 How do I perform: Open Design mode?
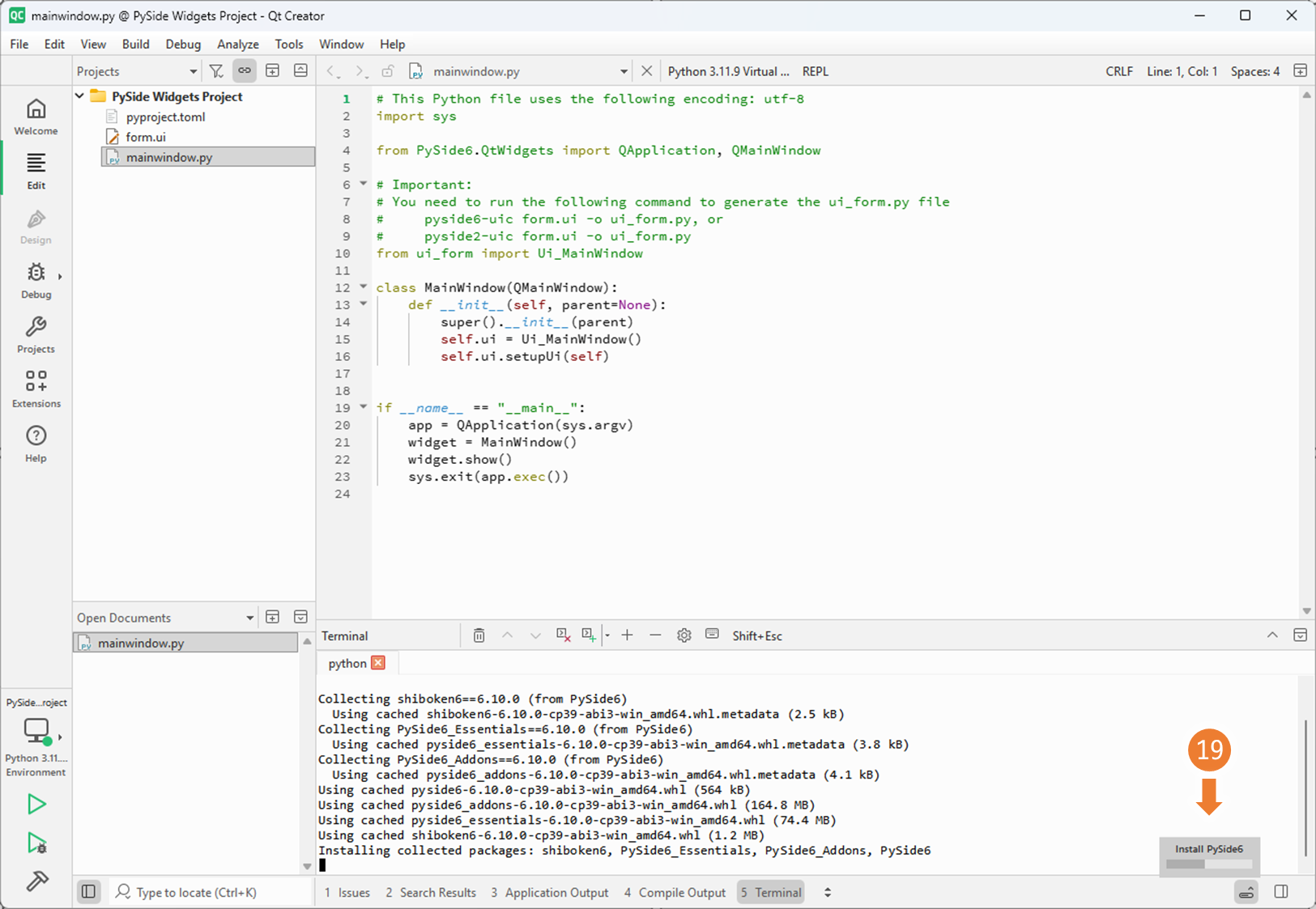pos(36,226)
